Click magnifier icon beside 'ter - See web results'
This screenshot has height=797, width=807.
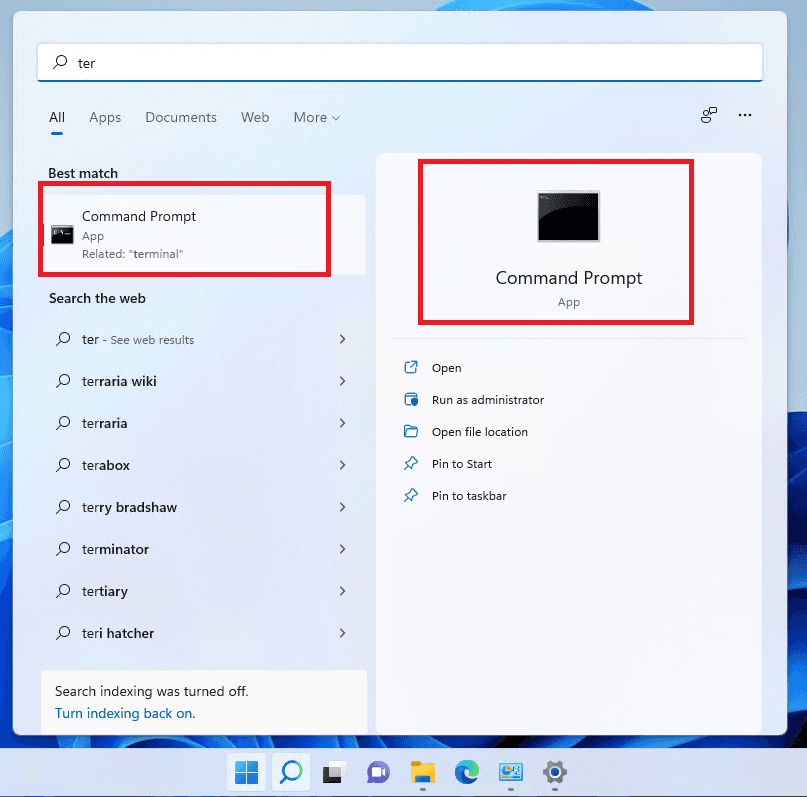click(x=63, y=339)
